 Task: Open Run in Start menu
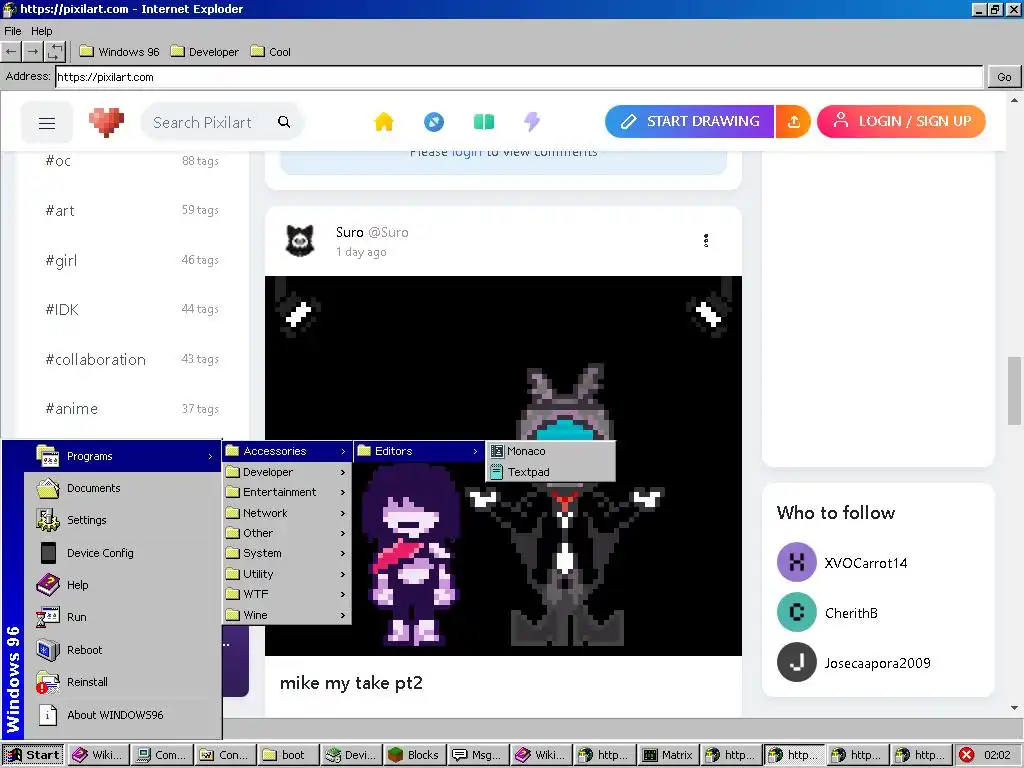click(x=123, y=617)
